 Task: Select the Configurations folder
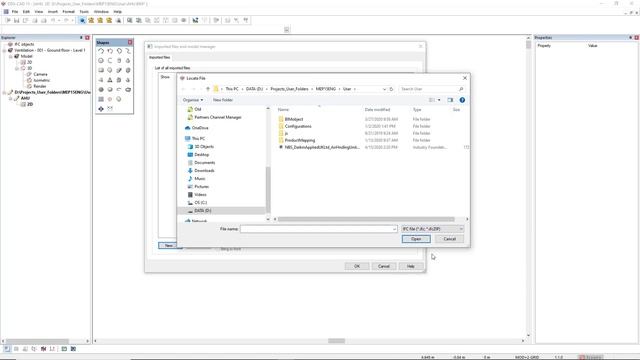pos(298,126)
